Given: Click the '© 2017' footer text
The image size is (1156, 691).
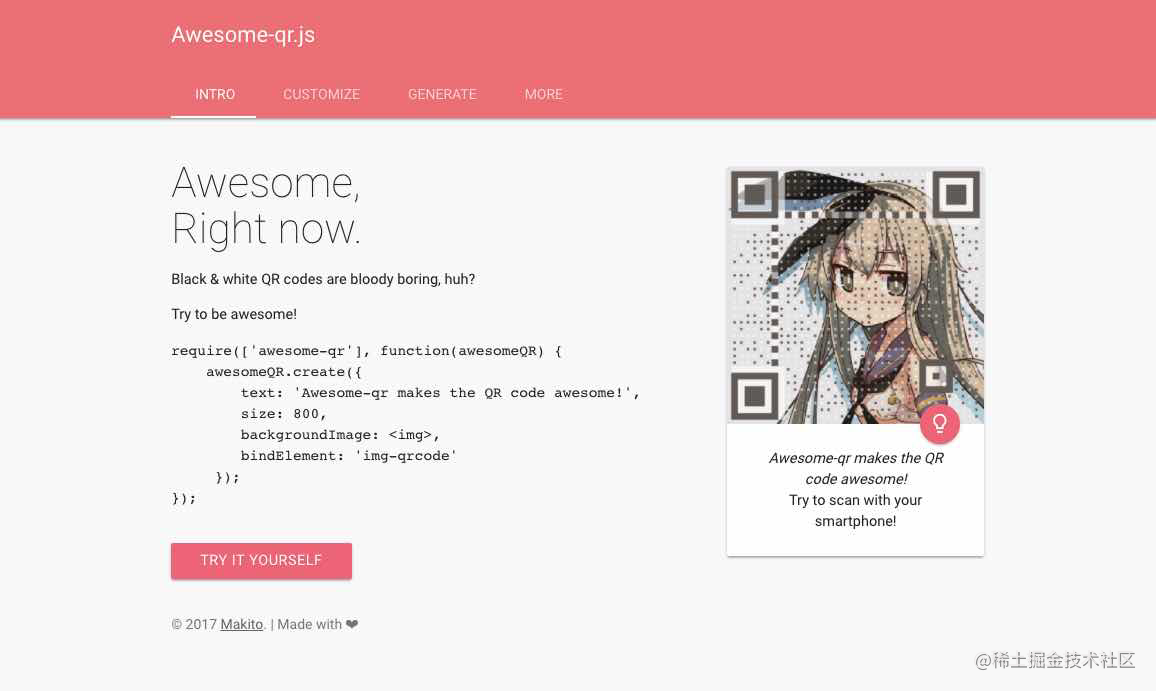Looking at the screenshot, I should [x=194, y=624].
